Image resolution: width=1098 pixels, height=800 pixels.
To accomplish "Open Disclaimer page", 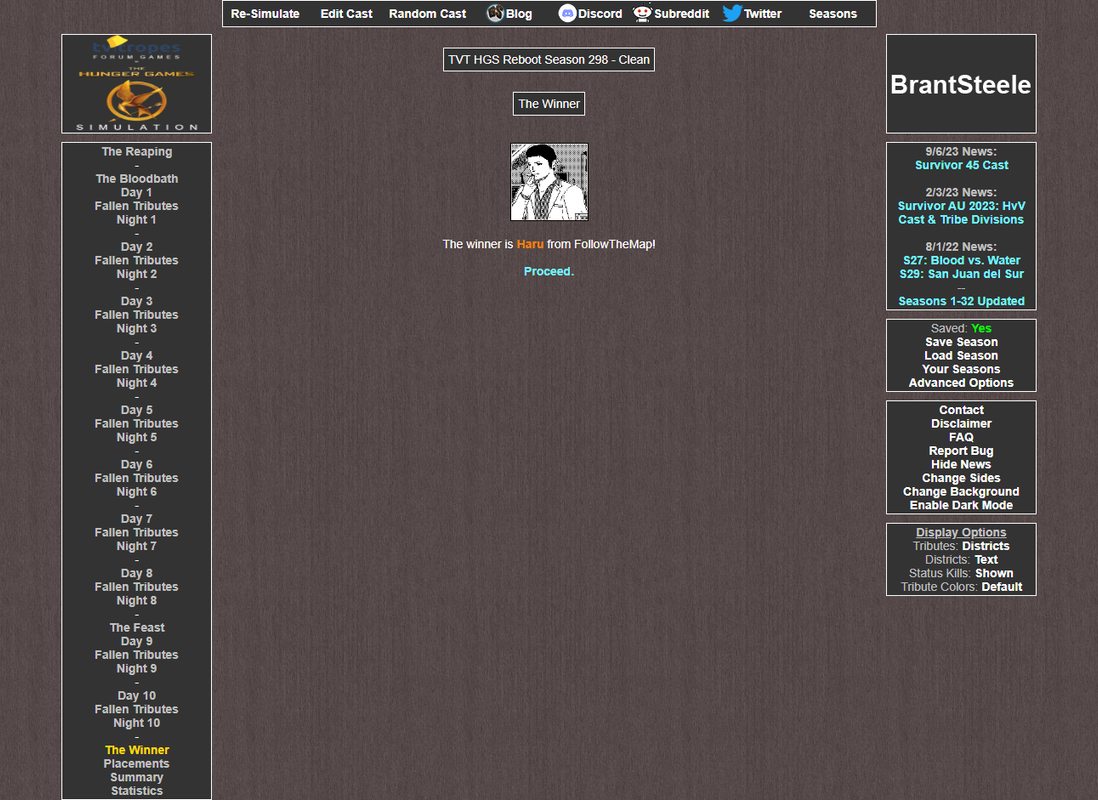I will click(961, 424).
